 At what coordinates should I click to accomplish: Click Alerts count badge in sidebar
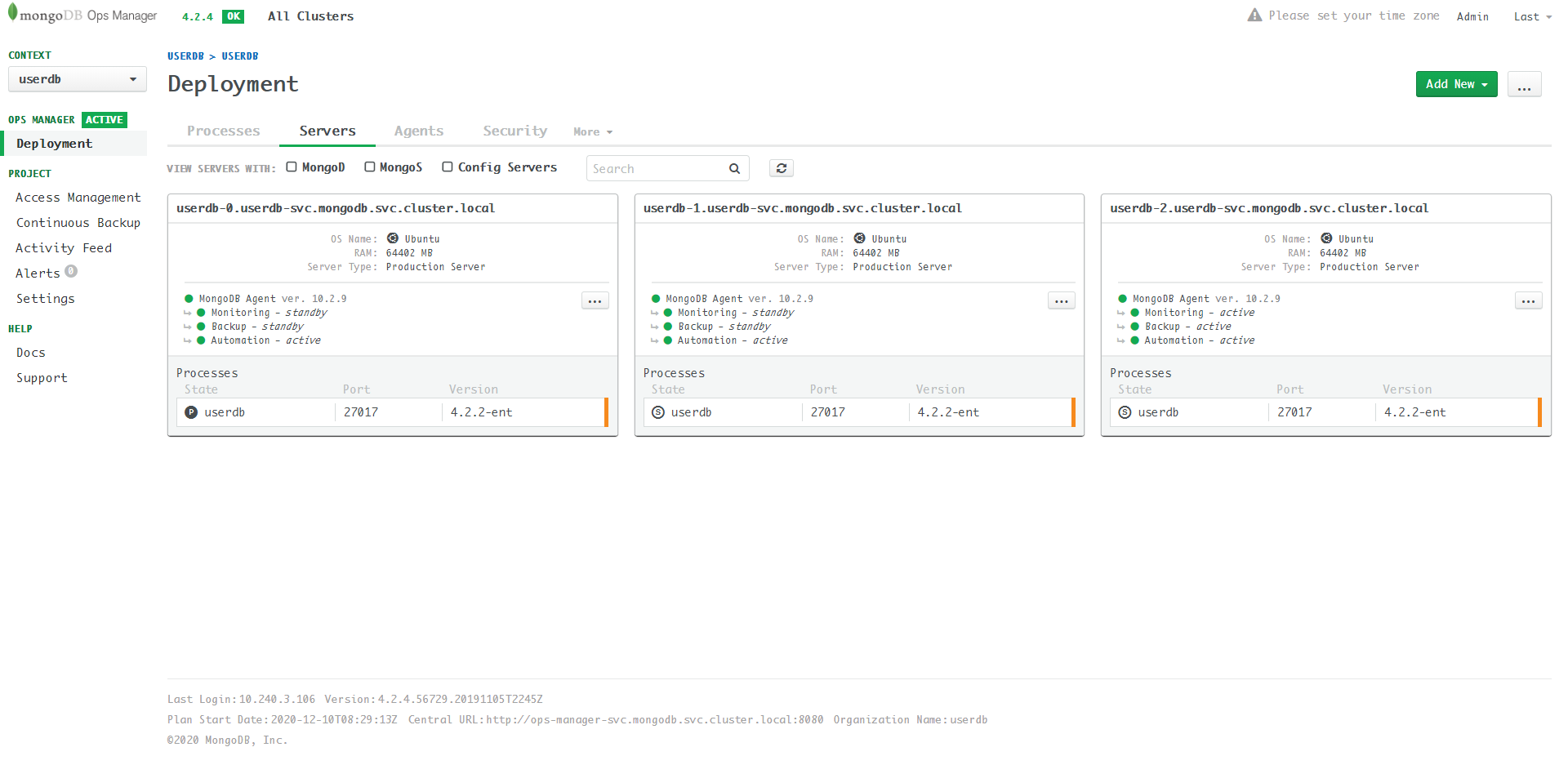(x=71, y=271)
